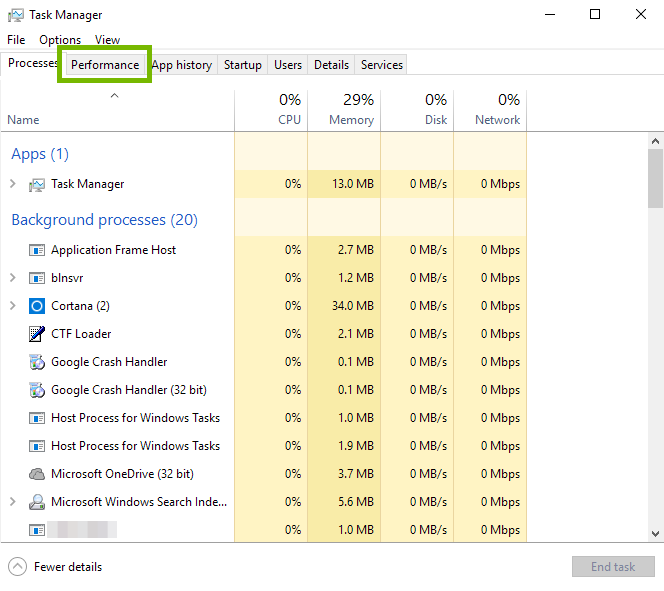The height and width of the screenshot is (591, 664).
Task: Expand the Microsoft Windows Search Indexer row
Action: click(x=13, y=502)
